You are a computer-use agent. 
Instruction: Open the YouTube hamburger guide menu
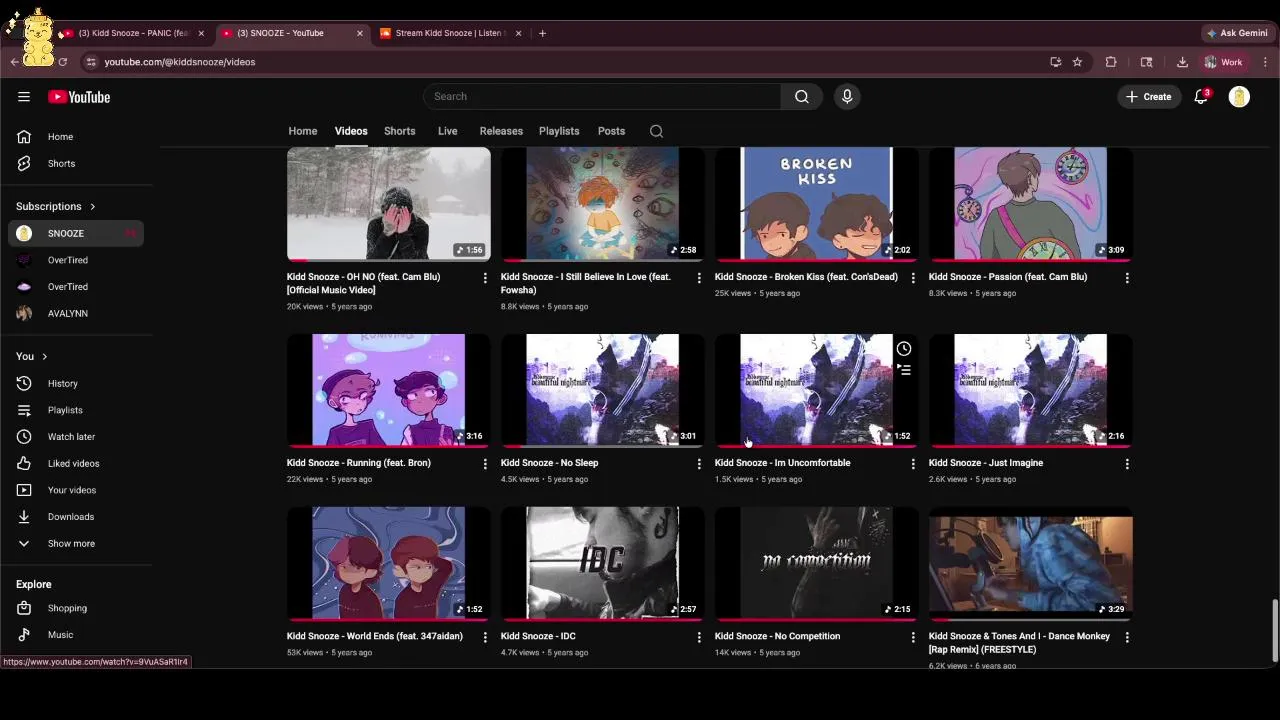pos(24,97)
